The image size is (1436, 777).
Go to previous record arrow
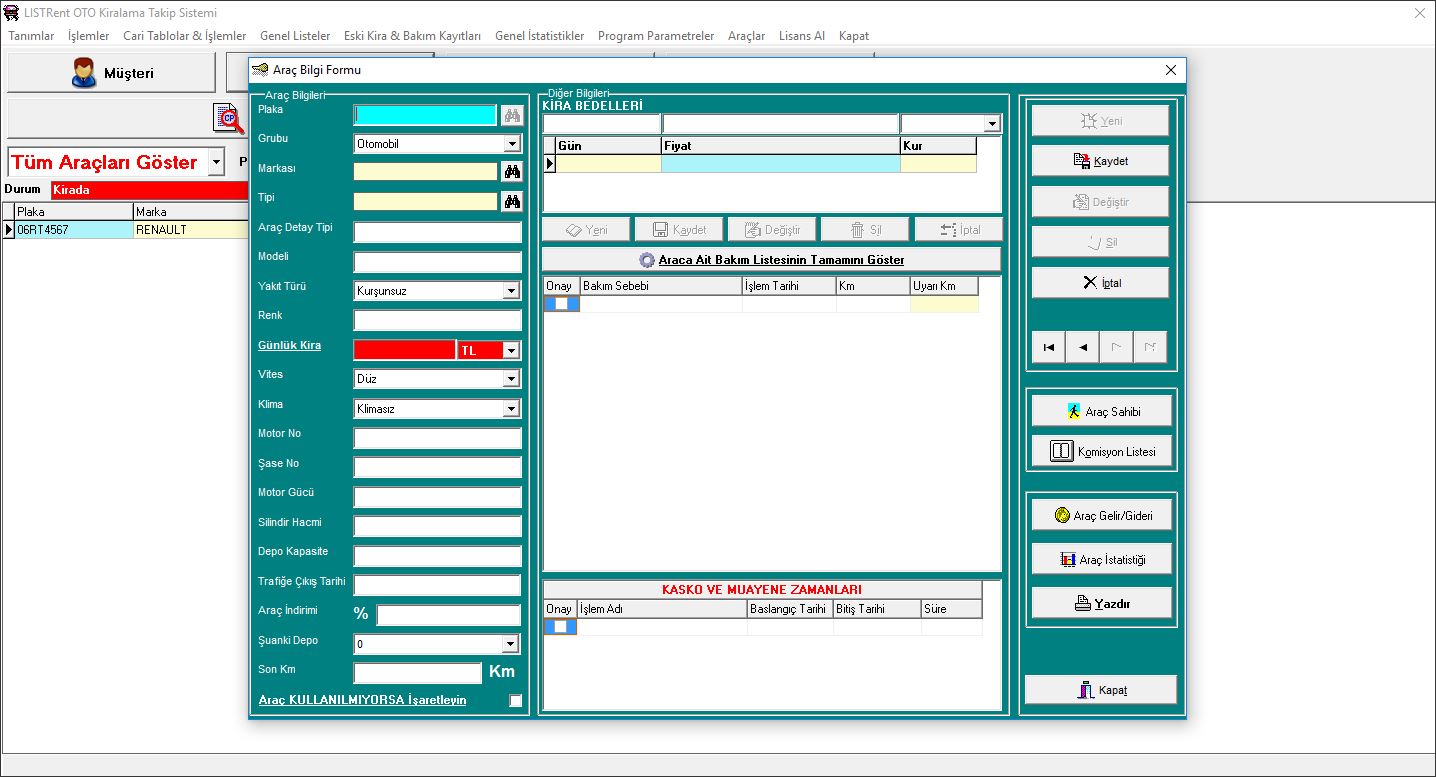tap(1082, 347)
